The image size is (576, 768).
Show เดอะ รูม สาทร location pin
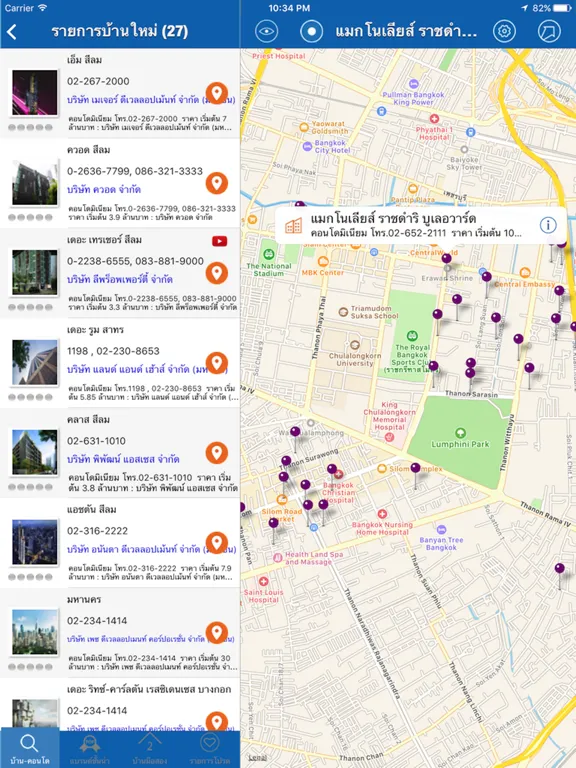pyautogui.click(x=216, y=363)
